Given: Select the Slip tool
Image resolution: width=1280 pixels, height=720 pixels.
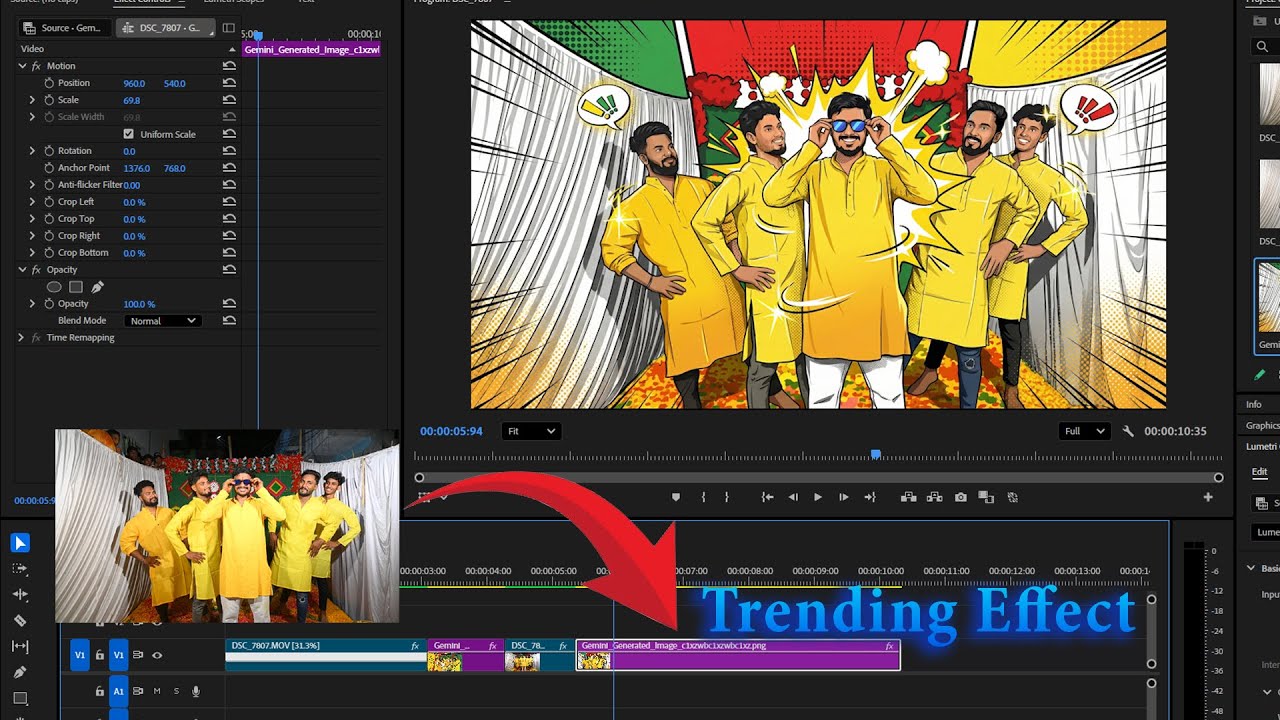Looking at the screenshot, I should [20, 646].
